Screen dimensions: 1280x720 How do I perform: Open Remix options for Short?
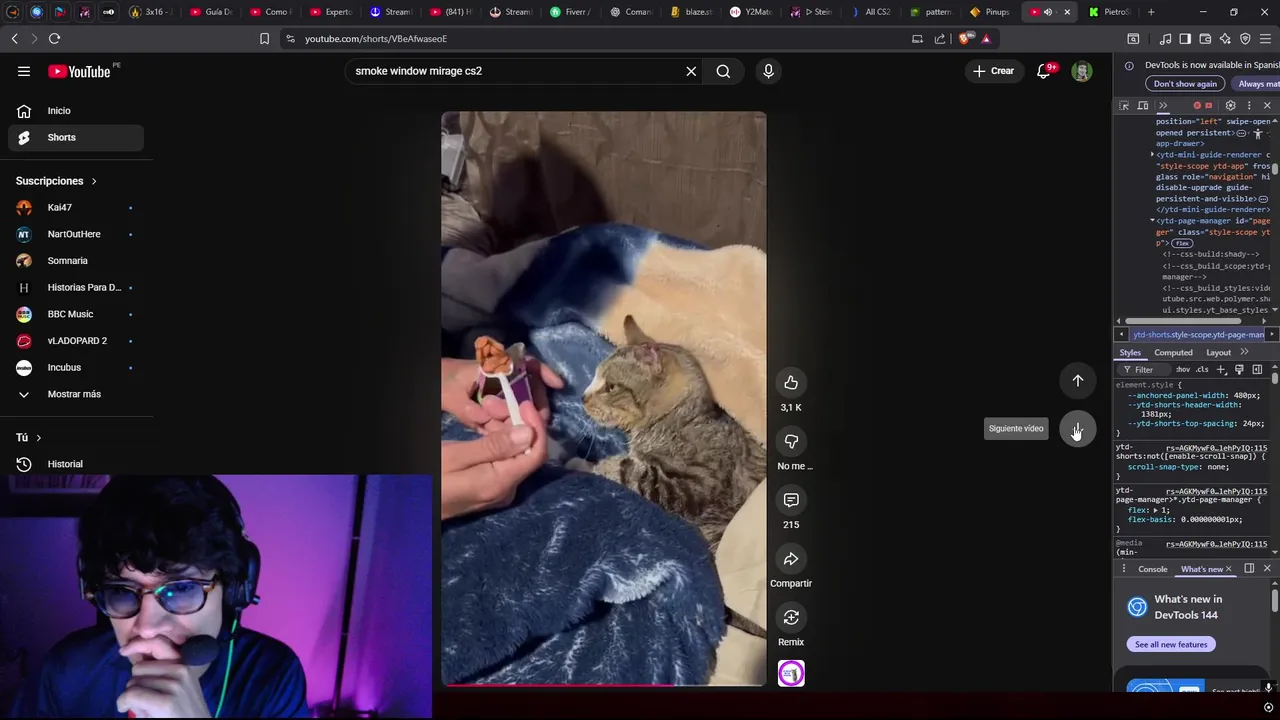[x=791, y=618]
